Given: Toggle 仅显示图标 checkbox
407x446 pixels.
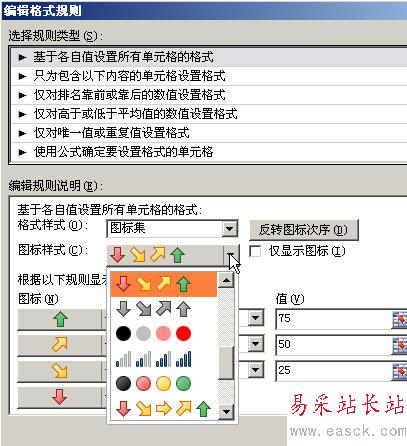Looking at the screenshot, I should [255, 251].
